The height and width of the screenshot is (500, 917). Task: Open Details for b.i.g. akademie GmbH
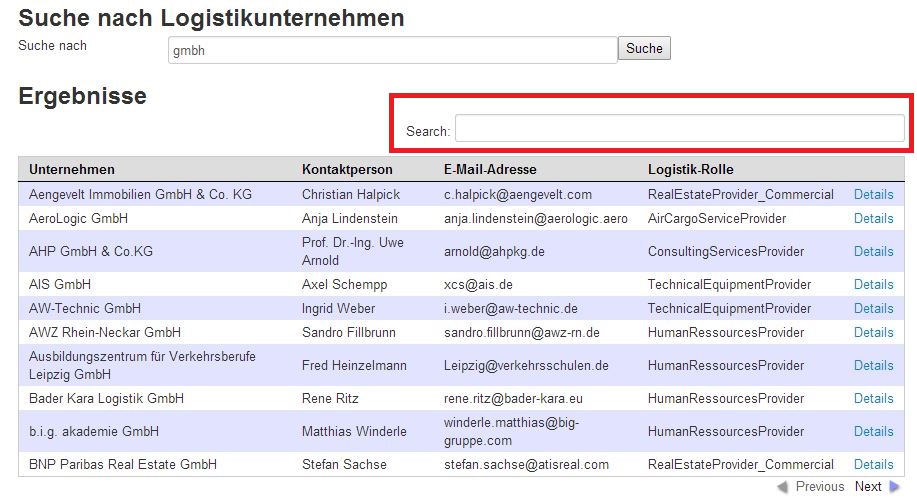point(874,432)
